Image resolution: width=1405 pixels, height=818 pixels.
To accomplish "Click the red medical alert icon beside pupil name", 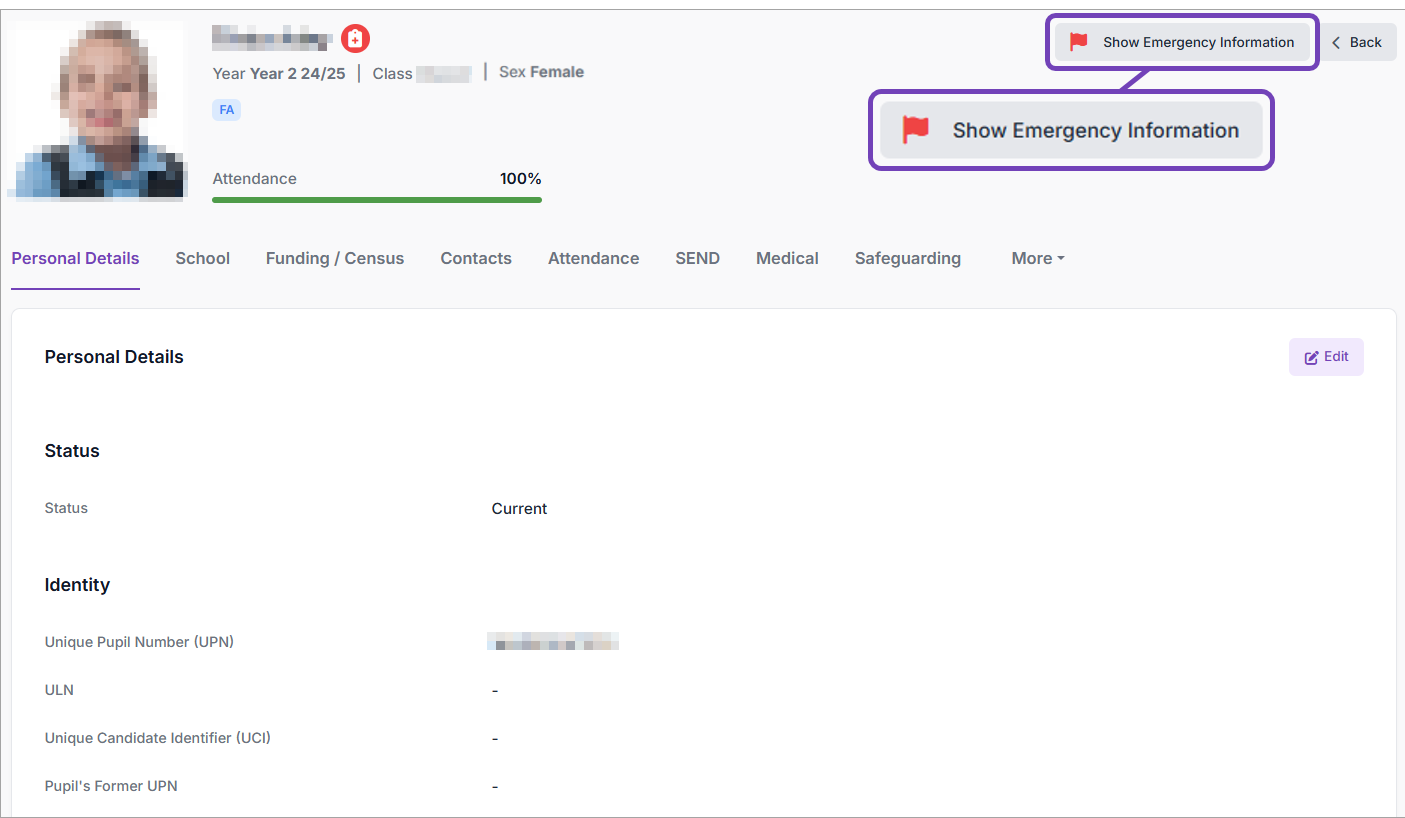I will [x=355, y=39].
